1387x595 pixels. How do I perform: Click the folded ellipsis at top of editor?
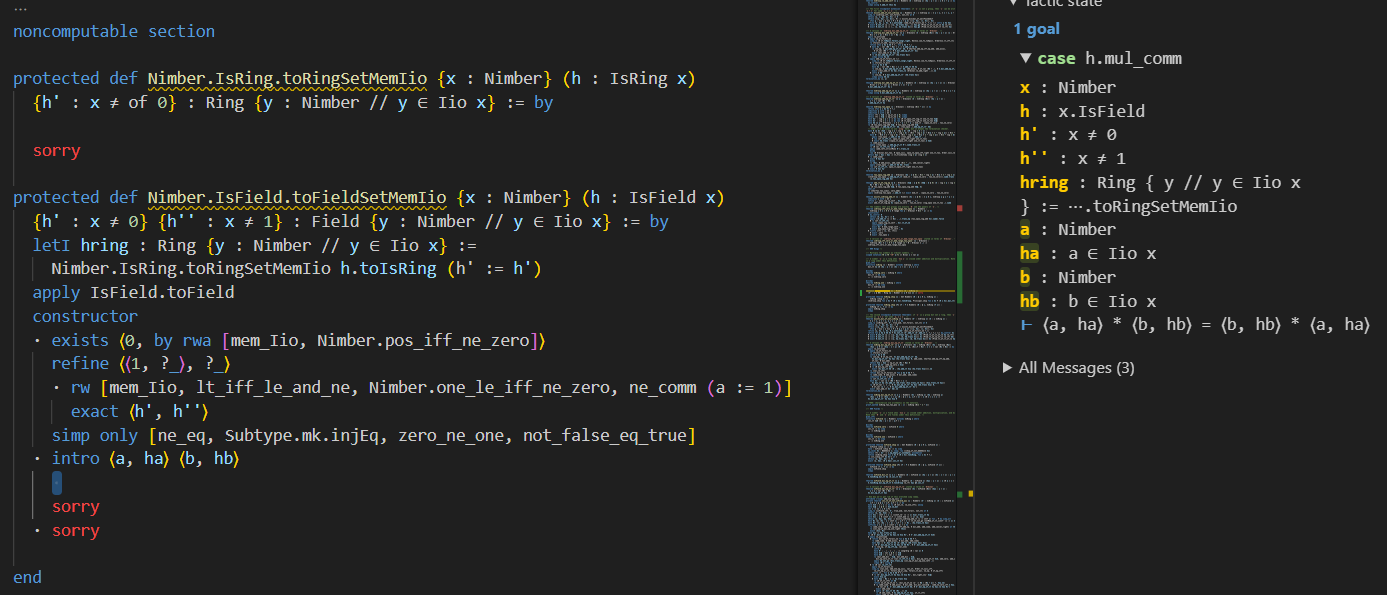(20, 8)
